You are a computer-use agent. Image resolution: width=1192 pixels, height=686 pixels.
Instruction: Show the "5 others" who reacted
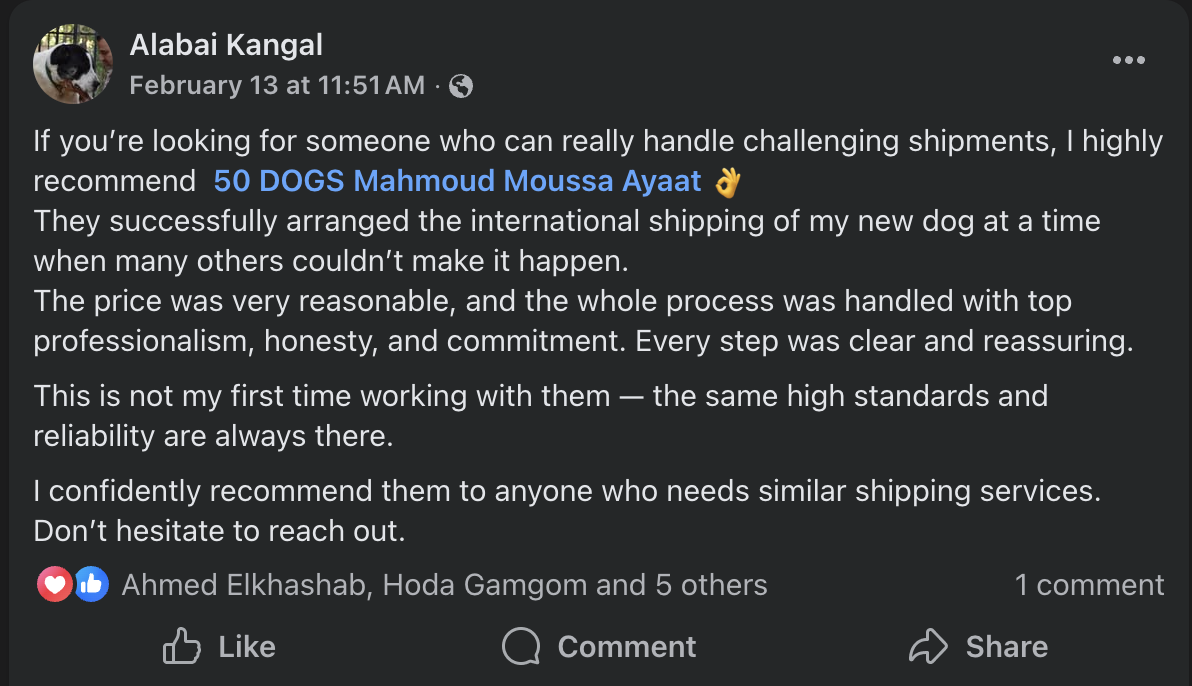point(711,585)
